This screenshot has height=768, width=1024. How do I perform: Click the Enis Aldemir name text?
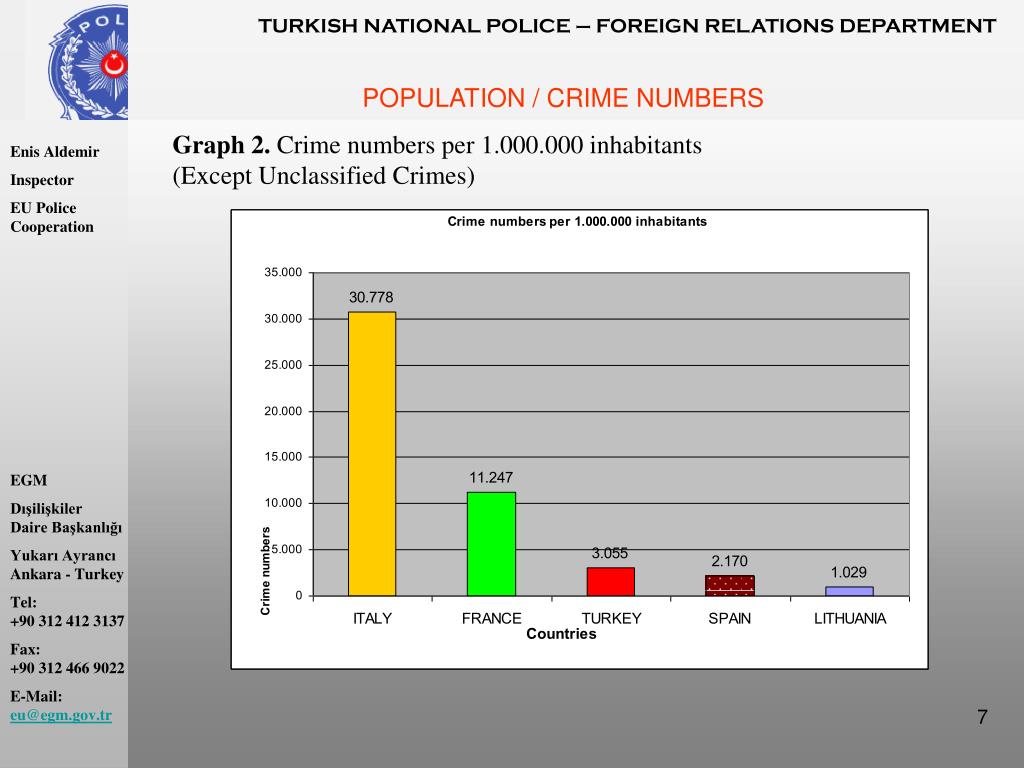coord(54,152)
